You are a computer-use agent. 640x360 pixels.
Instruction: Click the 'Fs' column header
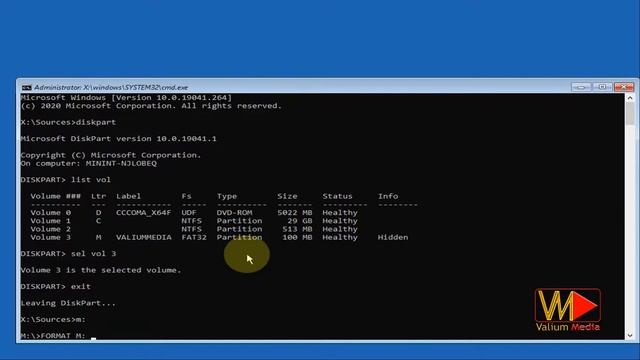point(187,196)
